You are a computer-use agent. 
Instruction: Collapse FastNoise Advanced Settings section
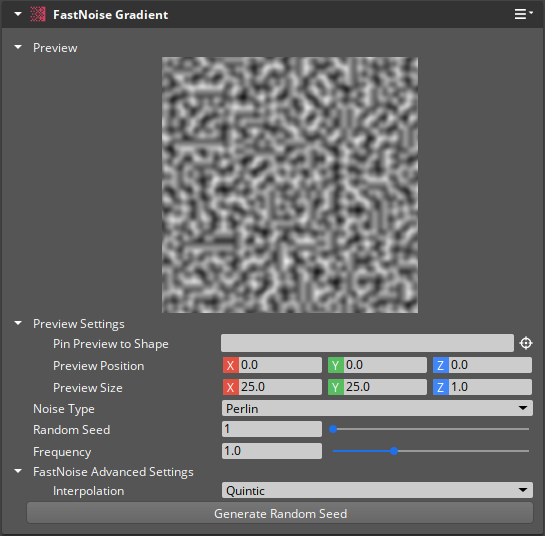18,471
